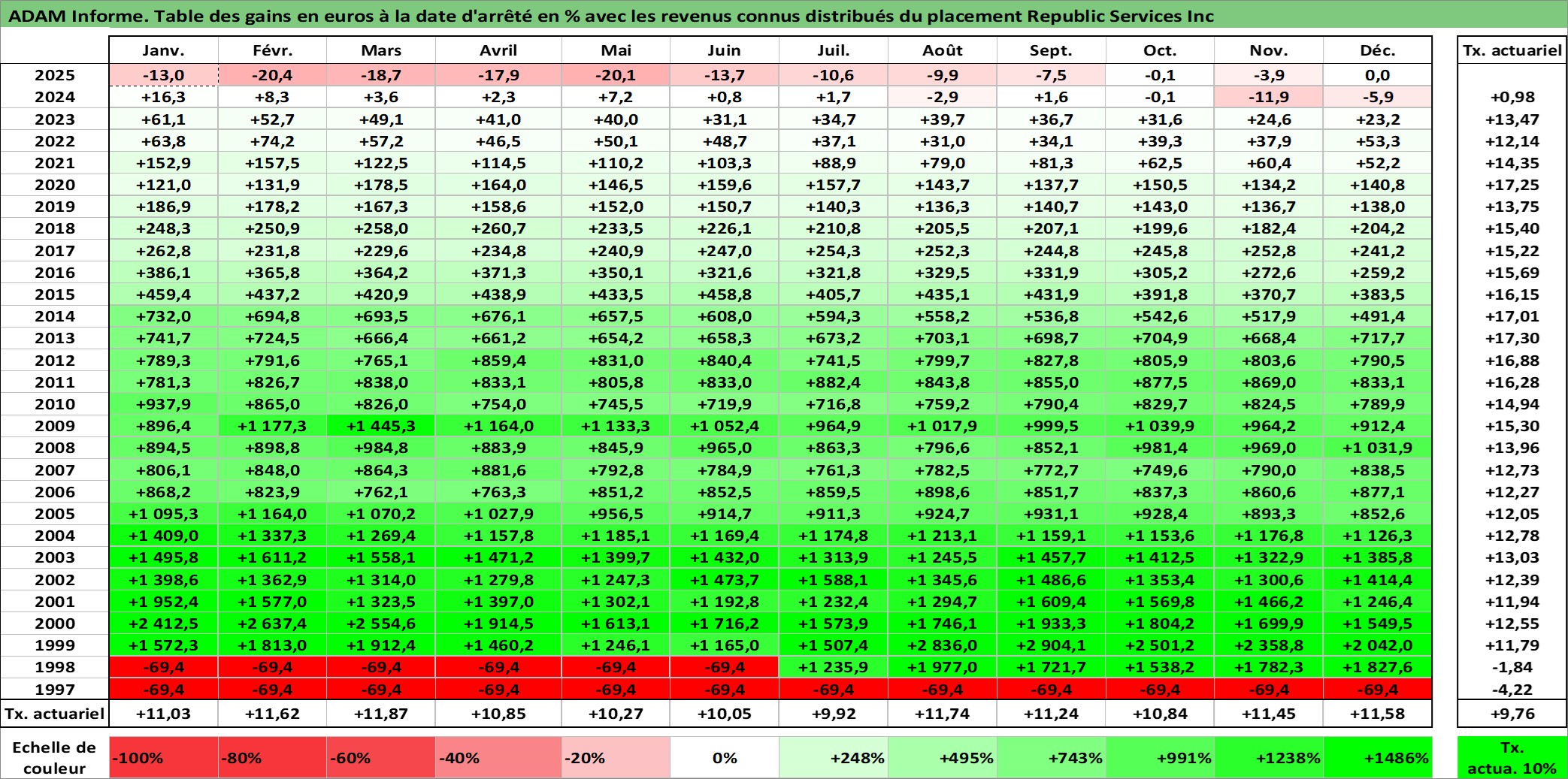Click the 1998 row label
1568x779 pixels.
pos(55,667)
